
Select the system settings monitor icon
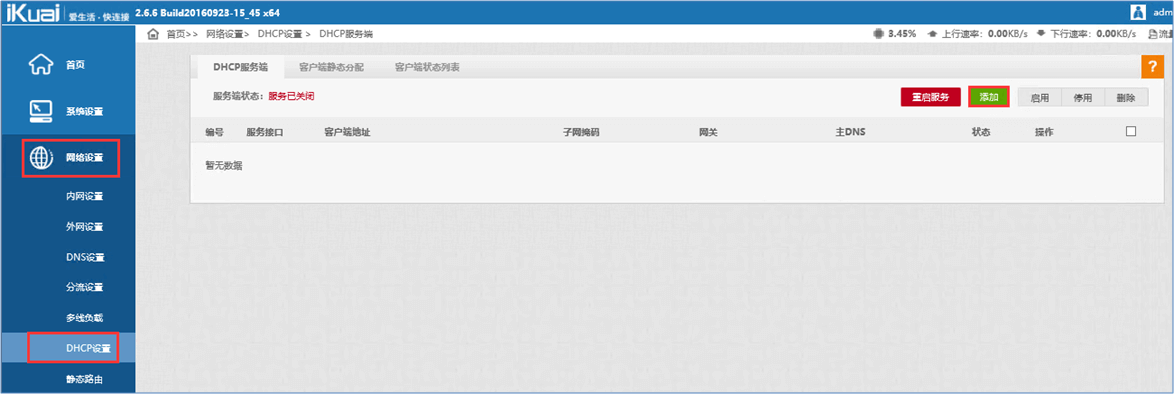tap(40, 111)
